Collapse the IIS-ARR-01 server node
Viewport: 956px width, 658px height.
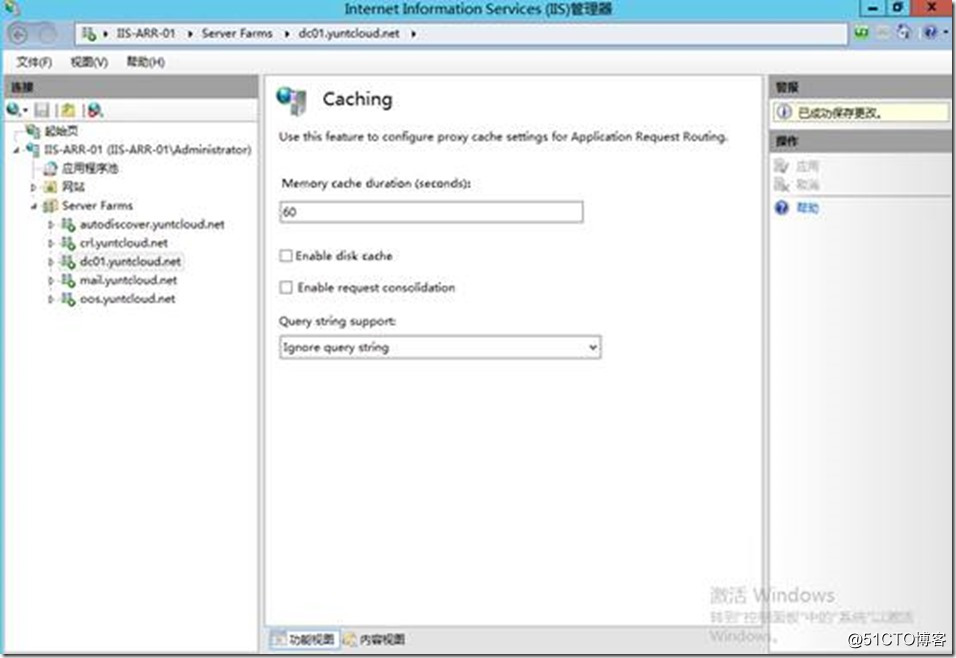coord(16,150)
